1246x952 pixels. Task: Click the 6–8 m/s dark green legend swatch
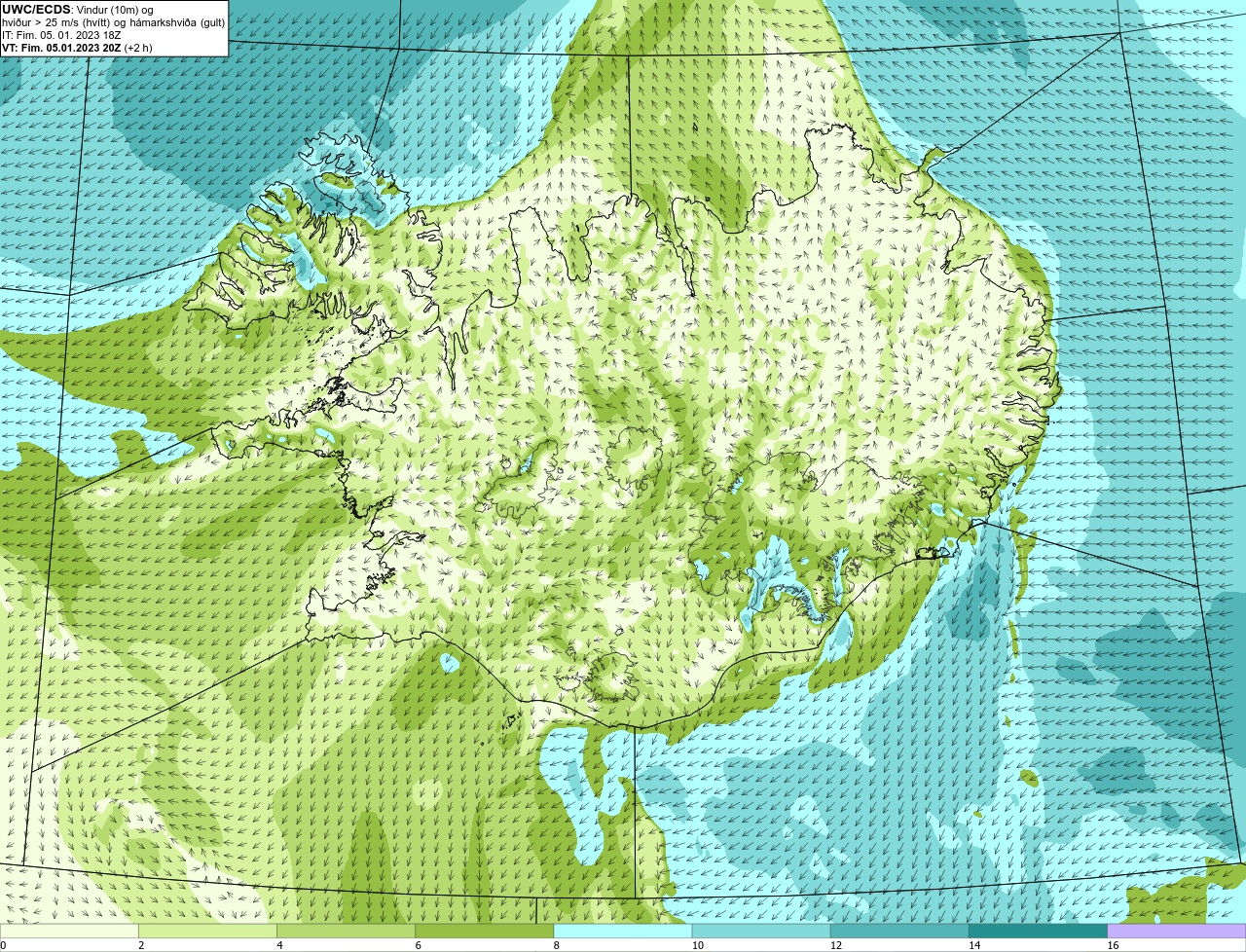coord(485,932)
